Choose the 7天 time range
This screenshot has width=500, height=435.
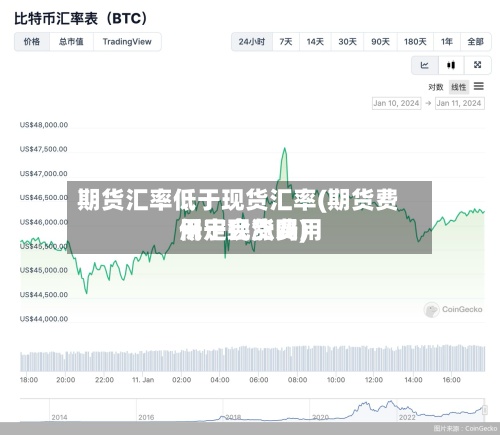coord(286,42)
